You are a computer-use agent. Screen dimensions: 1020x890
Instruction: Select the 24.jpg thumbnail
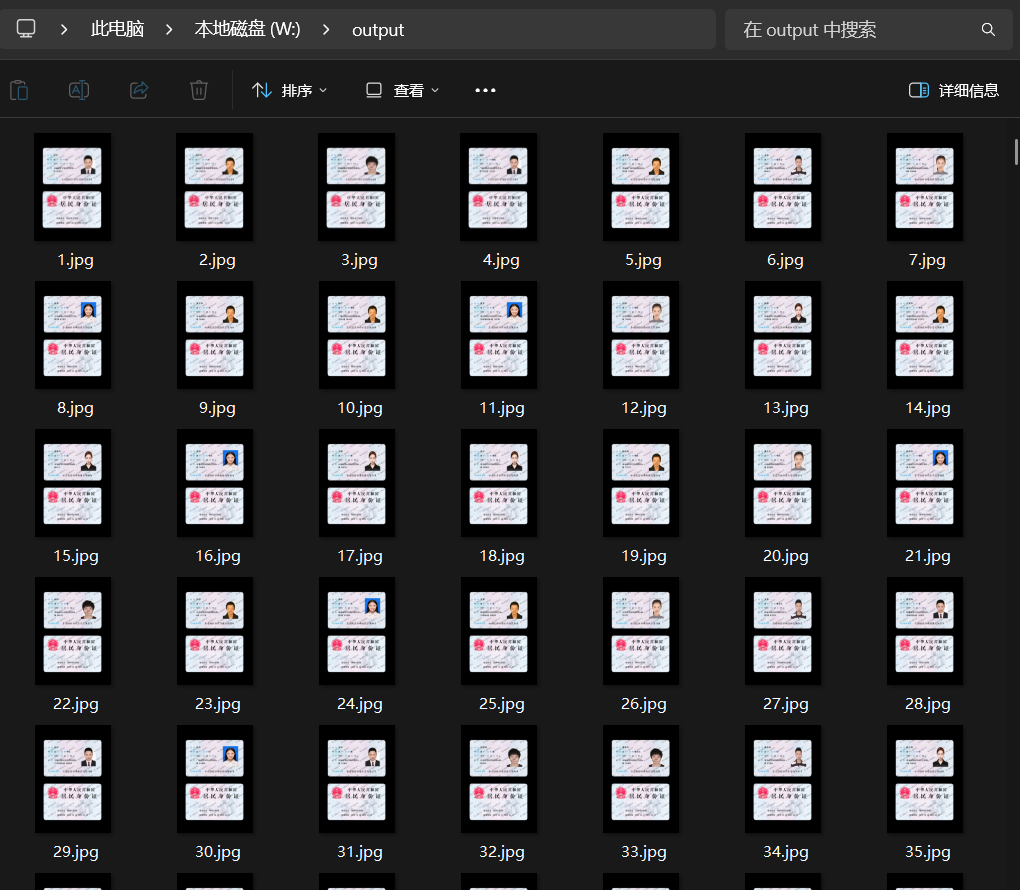[x=356, y=631]
